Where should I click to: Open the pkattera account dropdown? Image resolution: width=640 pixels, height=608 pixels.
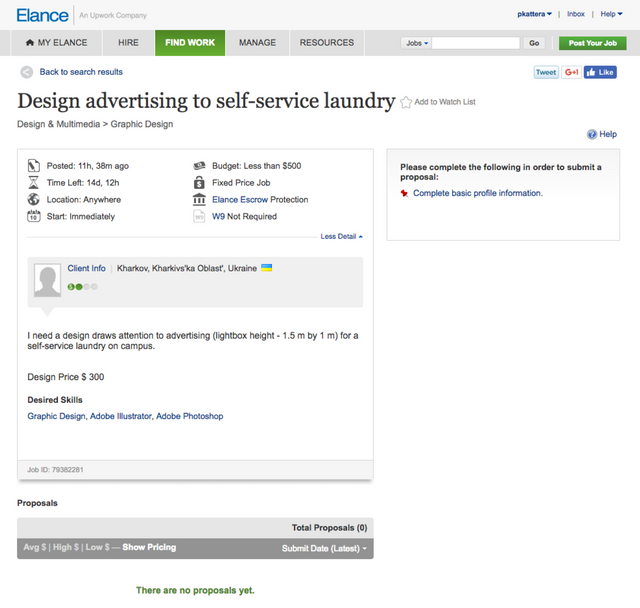coord(534,14)
